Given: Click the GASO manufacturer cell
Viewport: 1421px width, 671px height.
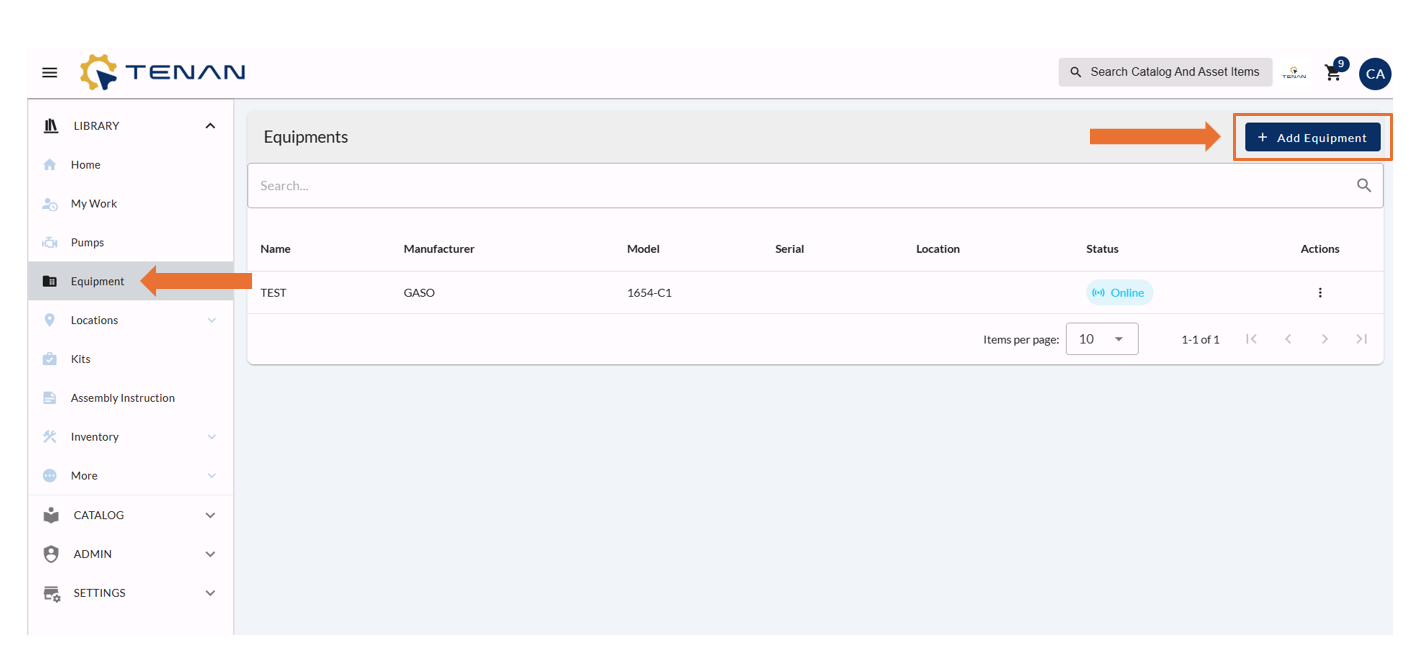Looking at the screenshot, I should 419,293.
